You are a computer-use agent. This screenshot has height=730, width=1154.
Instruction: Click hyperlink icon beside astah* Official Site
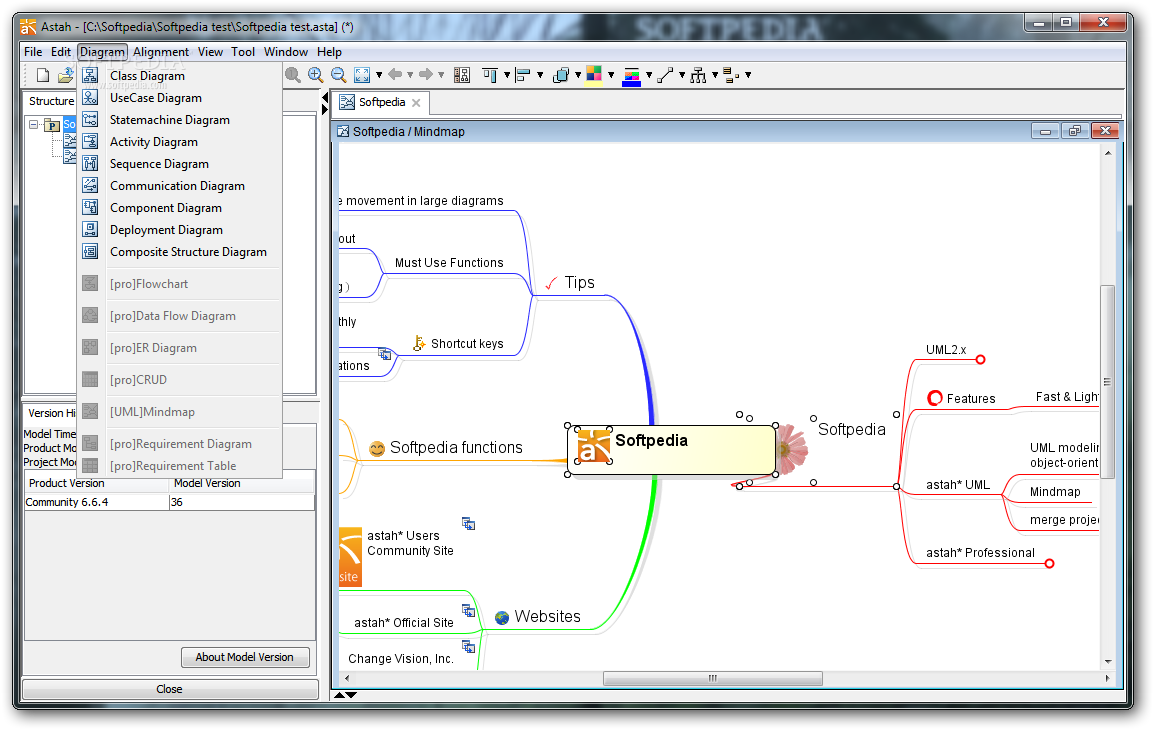tap(468, 610)
